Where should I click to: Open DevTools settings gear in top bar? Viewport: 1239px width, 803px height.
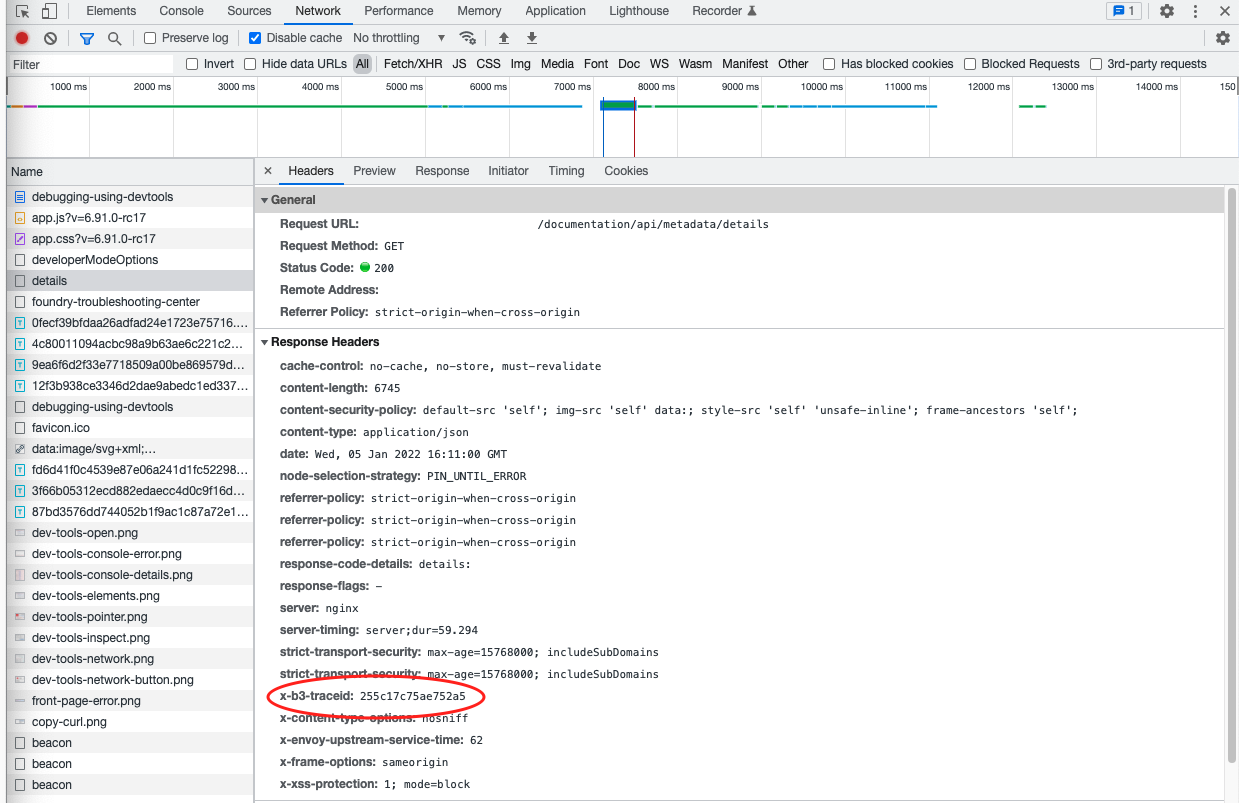pos(1167,11)
